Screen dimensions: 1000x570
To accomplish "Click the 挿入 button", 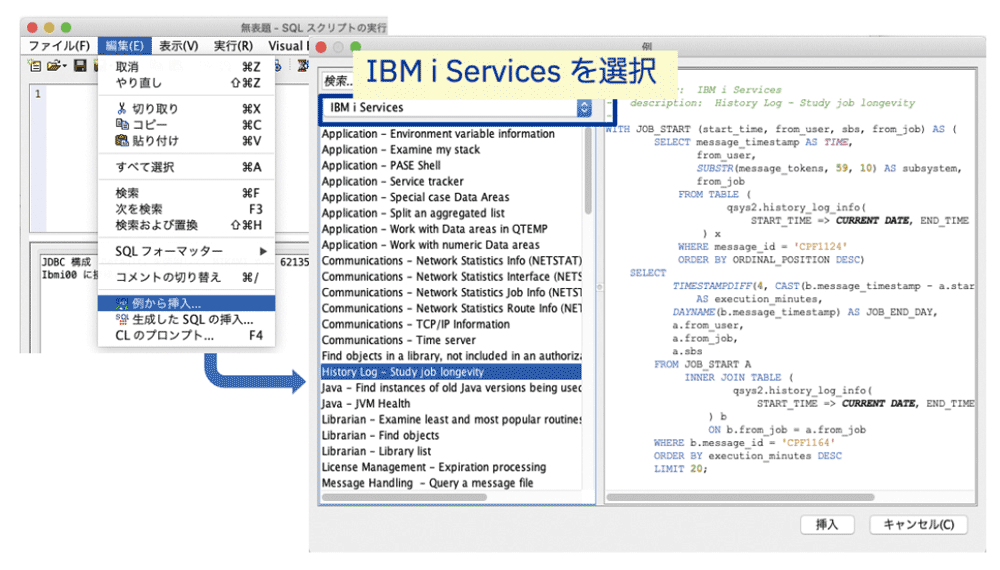I will [x=827, y=525].
